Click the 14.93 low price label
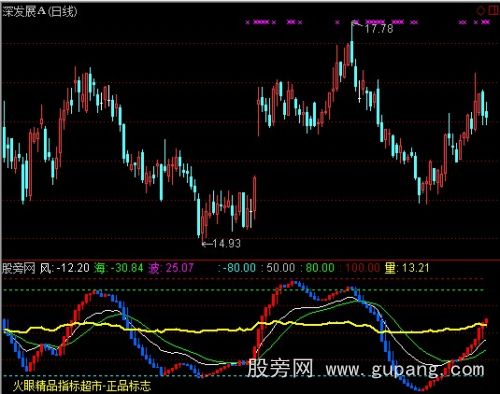 tap(226, 243)
